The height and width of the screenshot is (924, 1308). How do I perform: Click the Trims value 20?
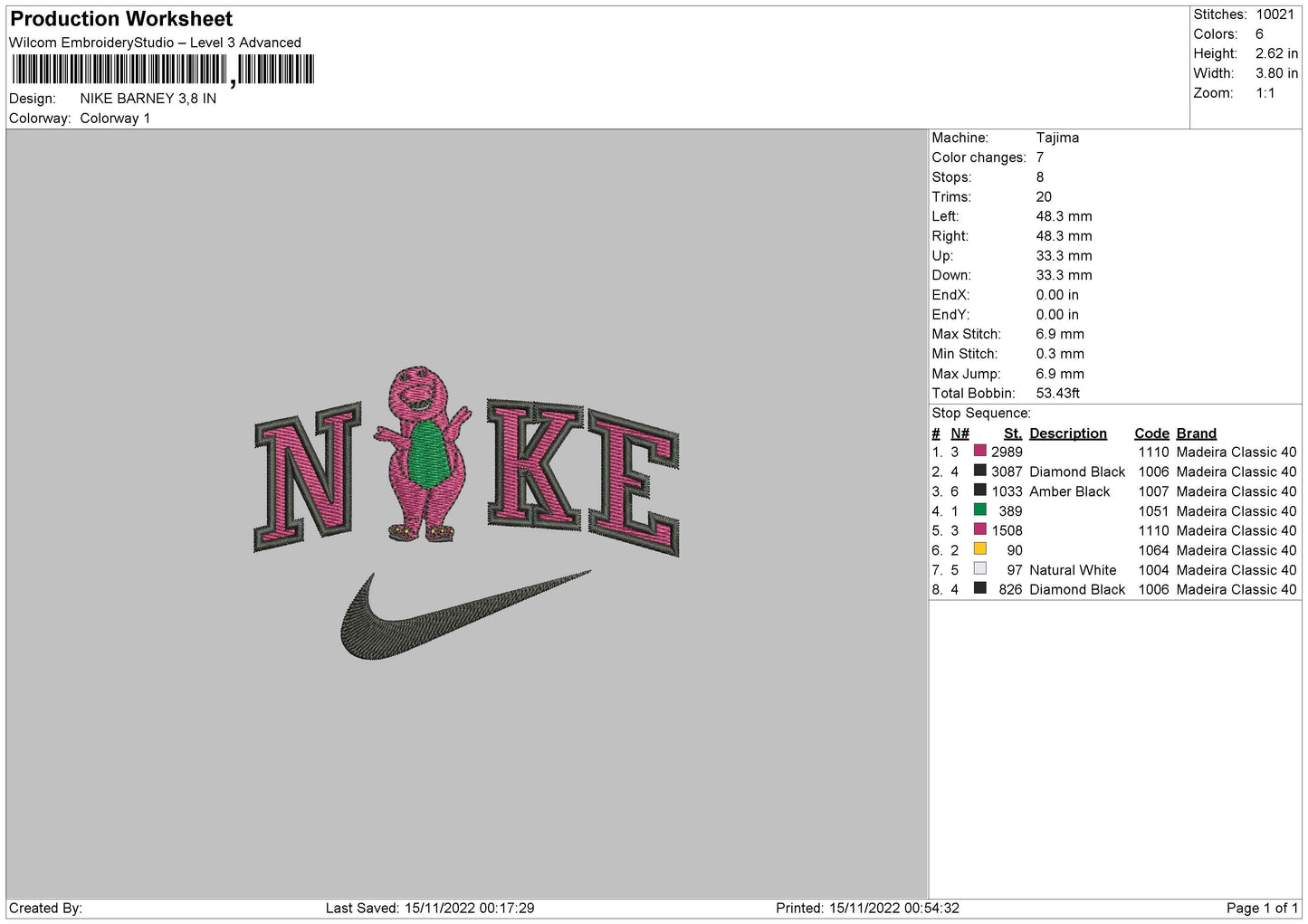pyautogui.click(x=1044, y=196)
